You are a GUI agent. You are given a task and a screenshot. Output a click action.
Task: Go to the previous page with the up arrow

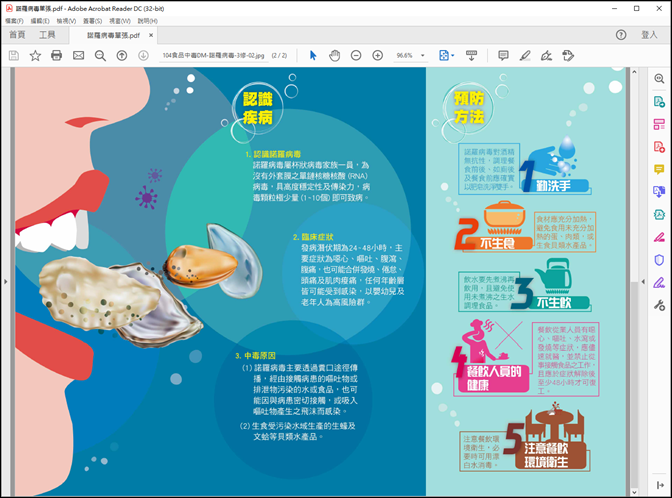click(122, 55)
